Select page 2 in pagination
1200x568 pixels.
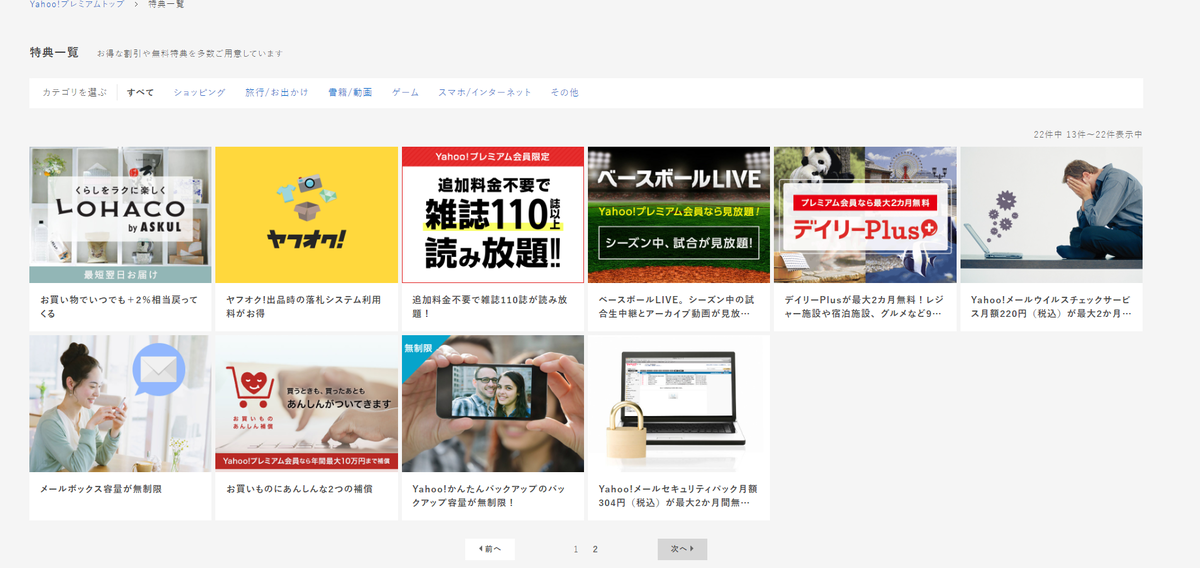click(595, 549)
